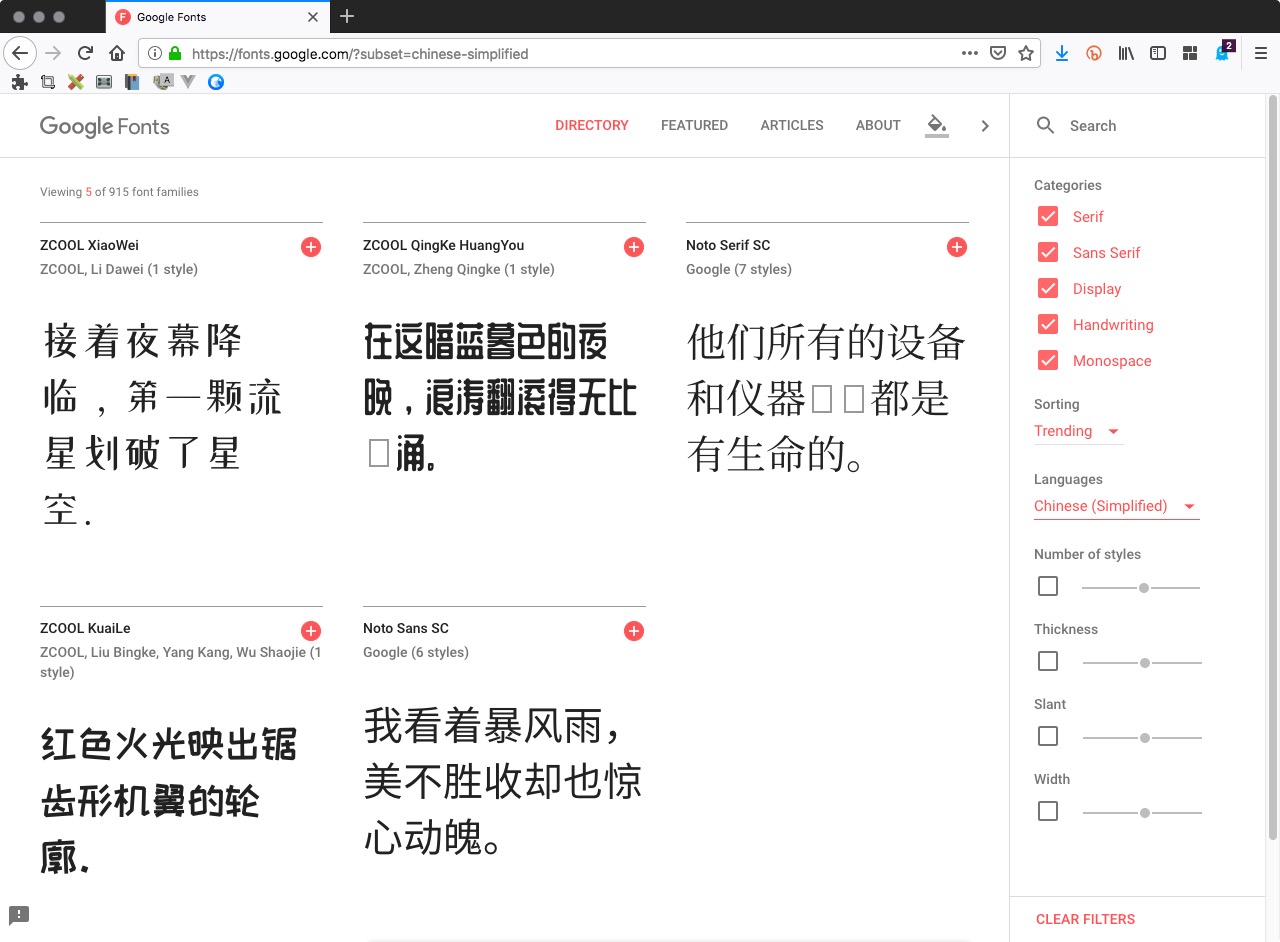Image resolution: width=1280 pixels, height=942 pixels.
Task: Click the green padlock security icon
Action: click(175, 54)
